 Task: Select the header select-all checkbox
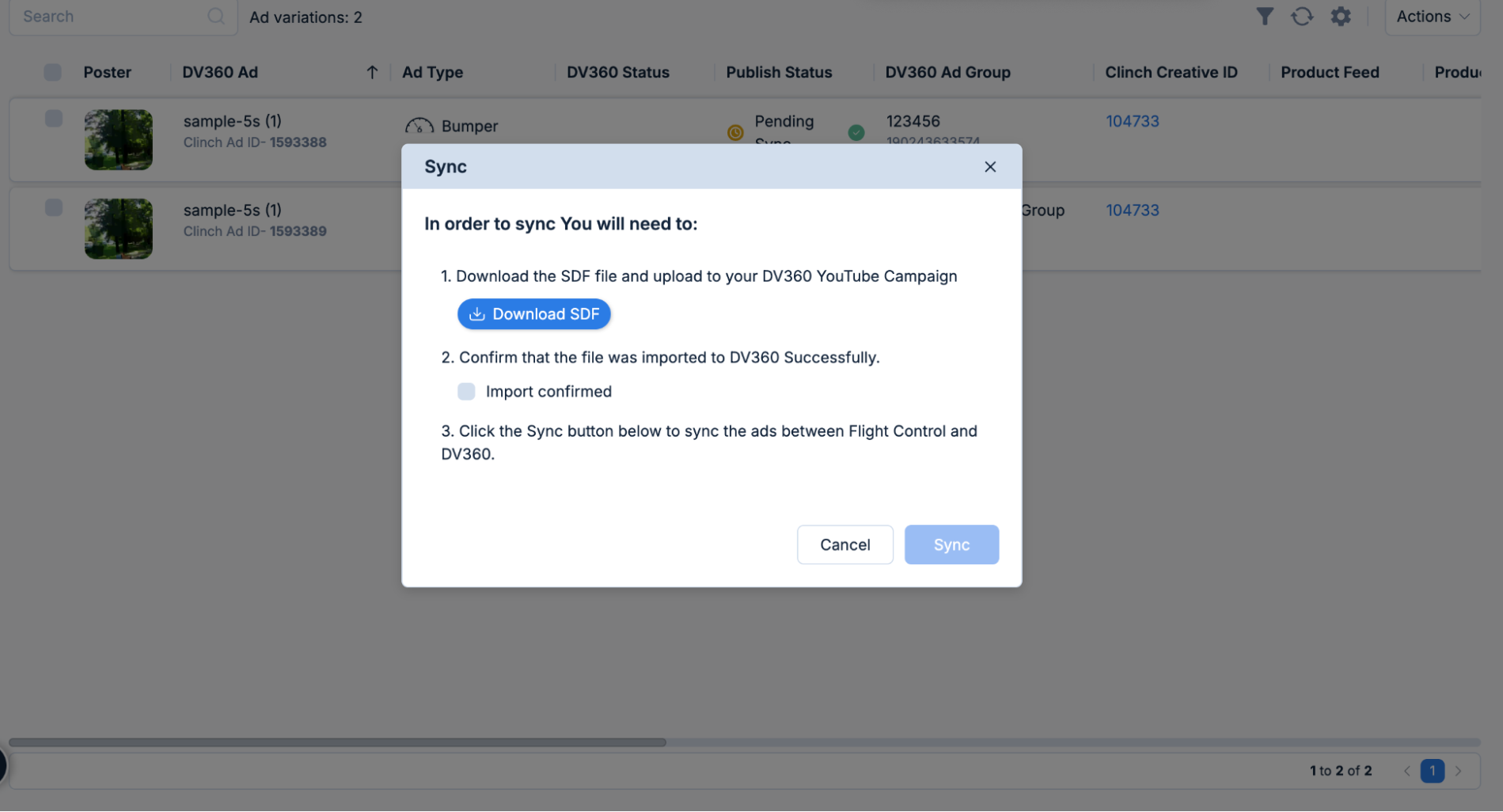tap(53, 72)
